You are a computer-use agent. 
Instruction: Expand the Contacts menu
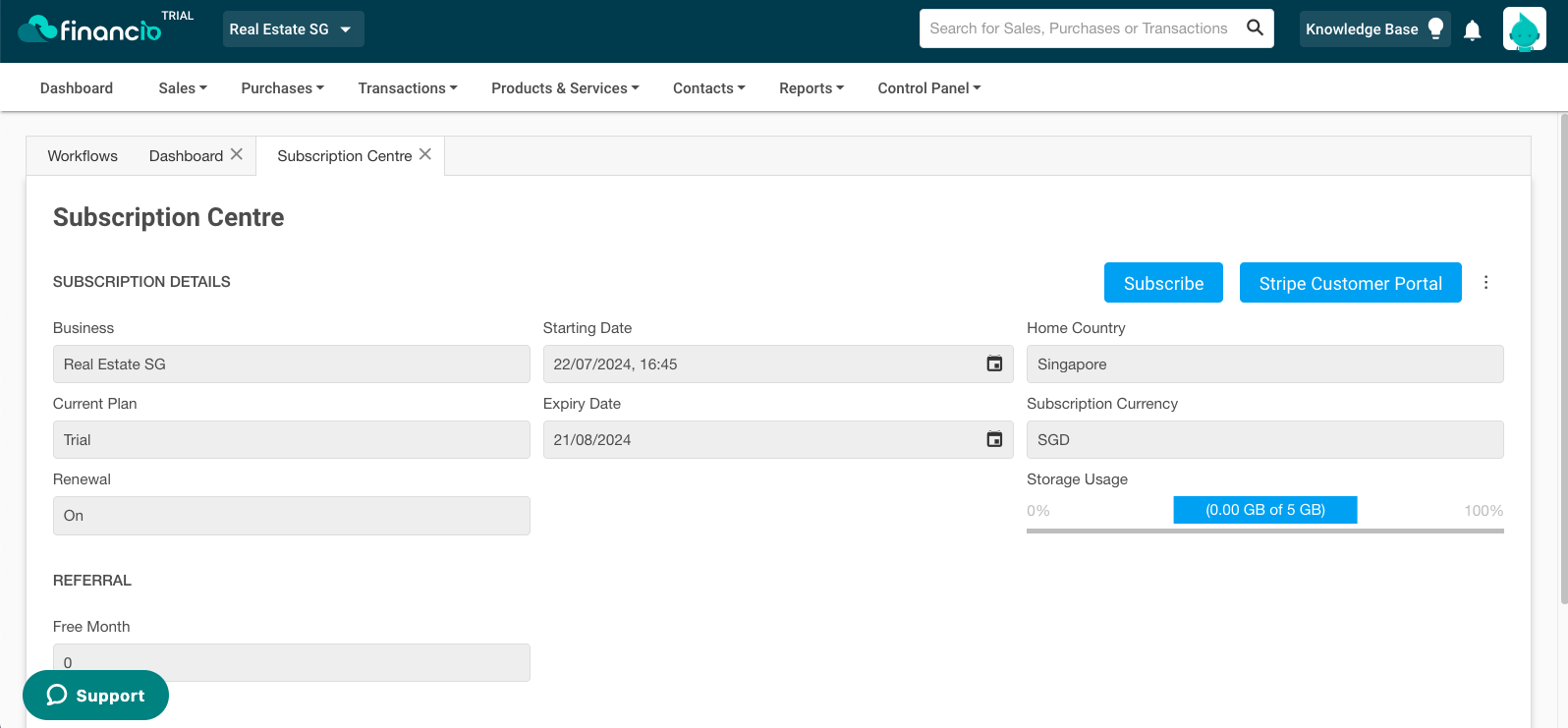709,88
